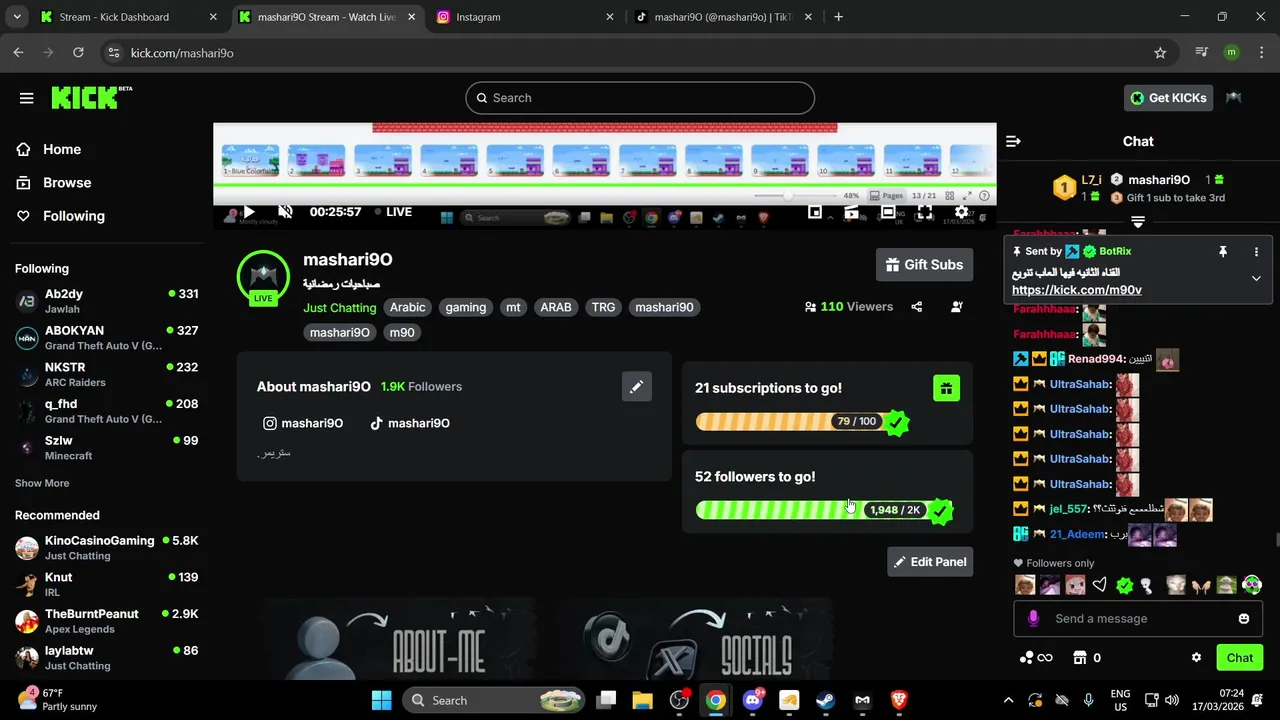Toggle mini player mode icon
Screen dimensions: 1280x720
[815, 212]
